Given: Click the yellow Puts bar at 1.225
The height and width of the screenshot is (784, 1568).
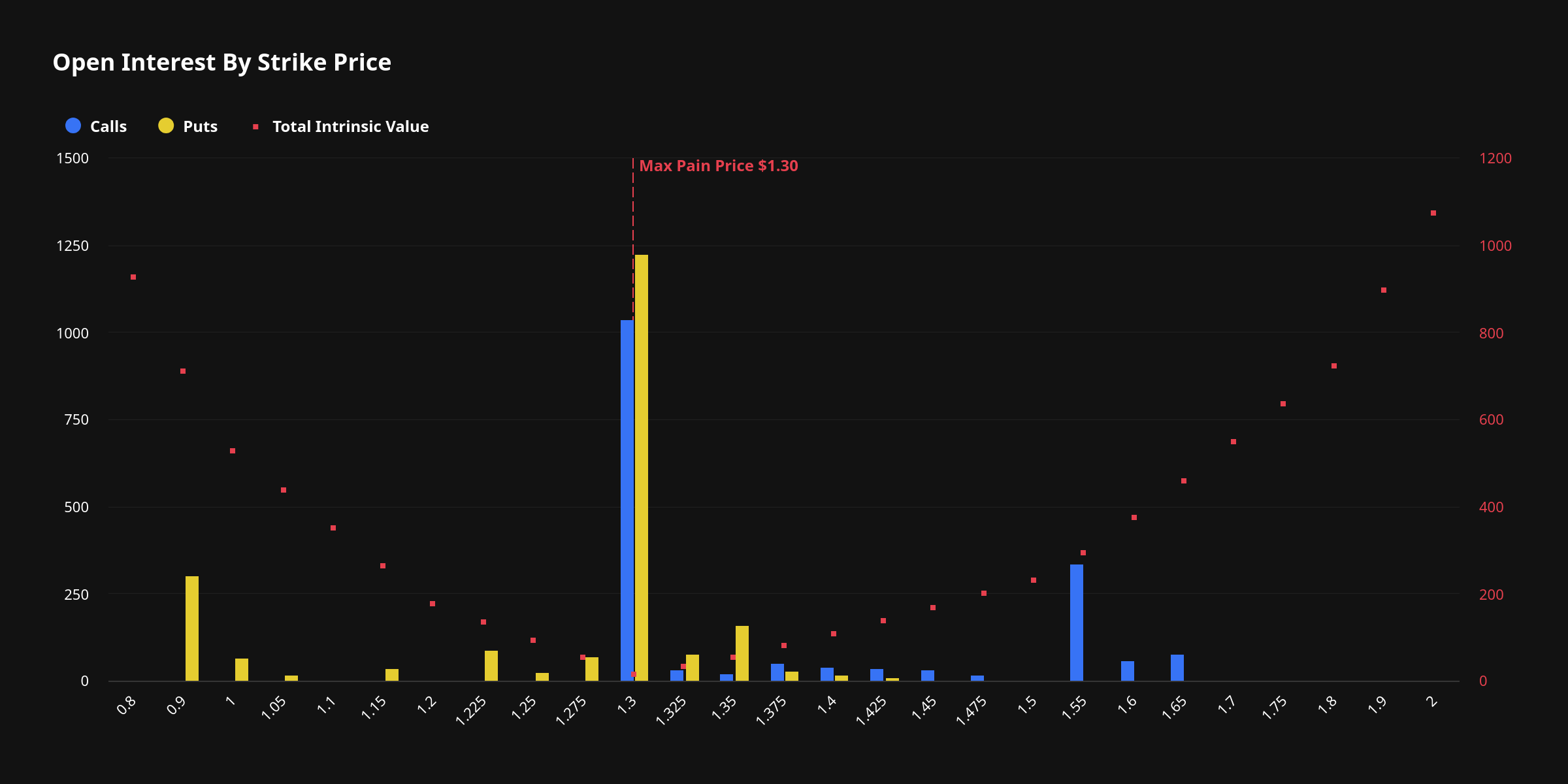Looking at the screenshot, I should [x=491, y=665].
